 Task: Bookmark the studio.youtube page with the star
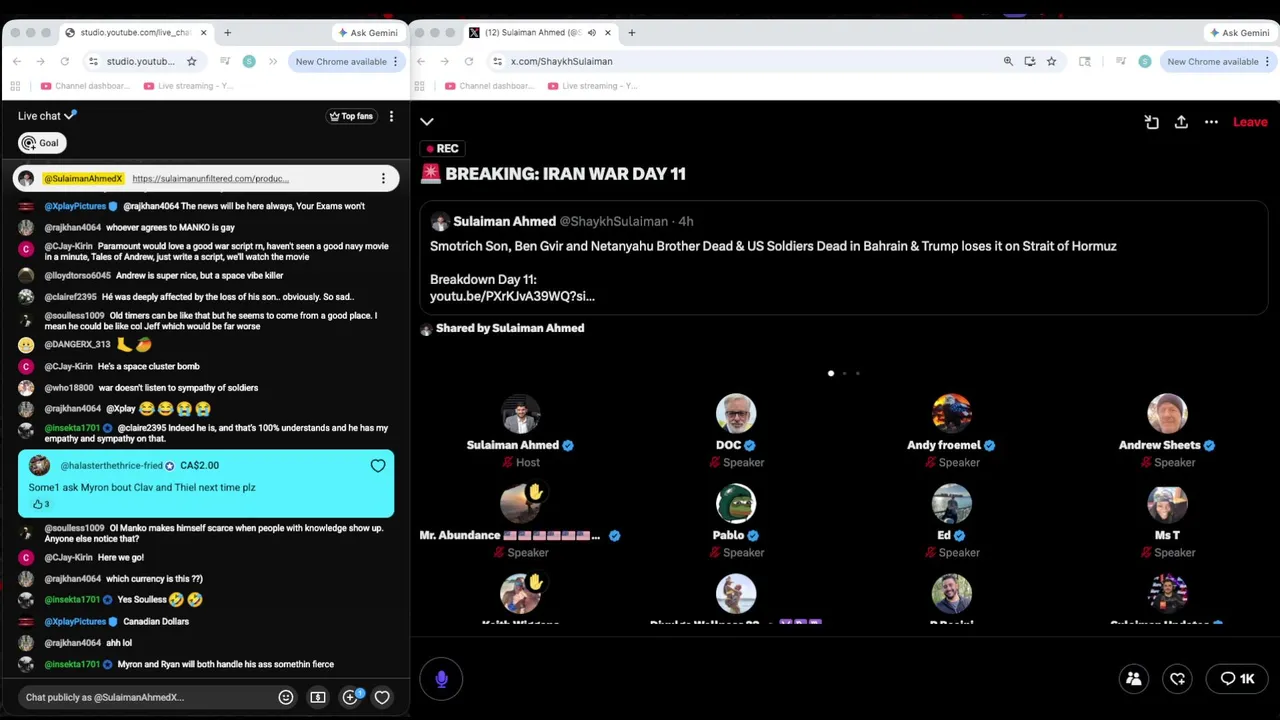click(x=191, y=61)
